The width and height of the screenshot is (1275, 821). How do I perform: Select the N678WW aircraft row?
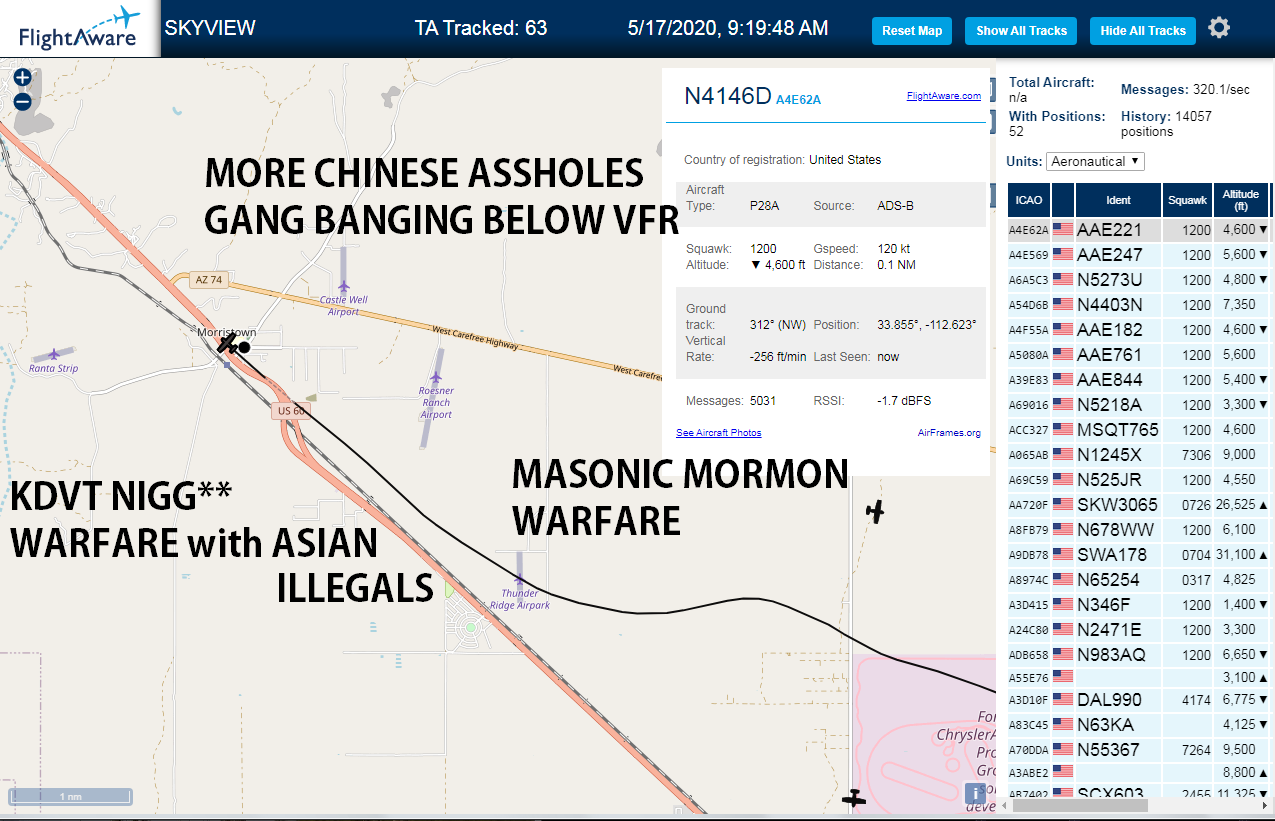(1140, 530)
